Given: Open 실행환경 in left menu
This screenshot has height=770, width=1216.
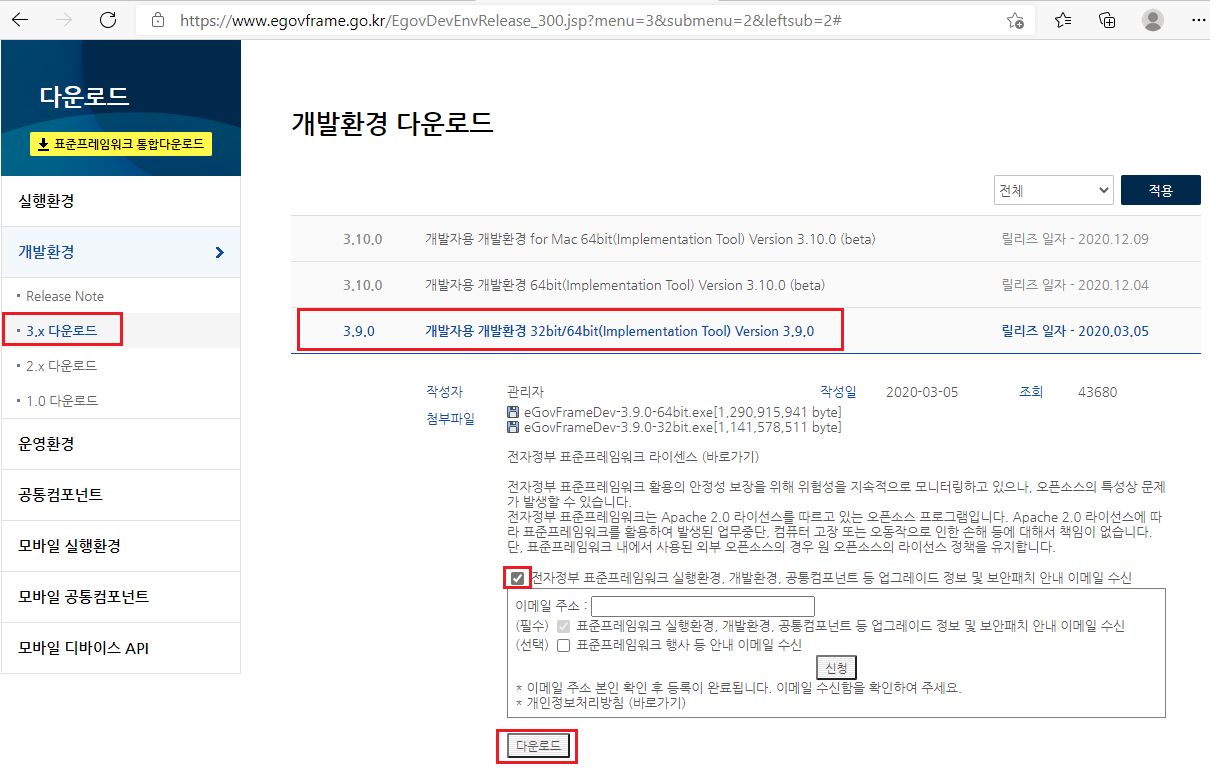Looking at the screenshot, I should [x=120, y=201].
